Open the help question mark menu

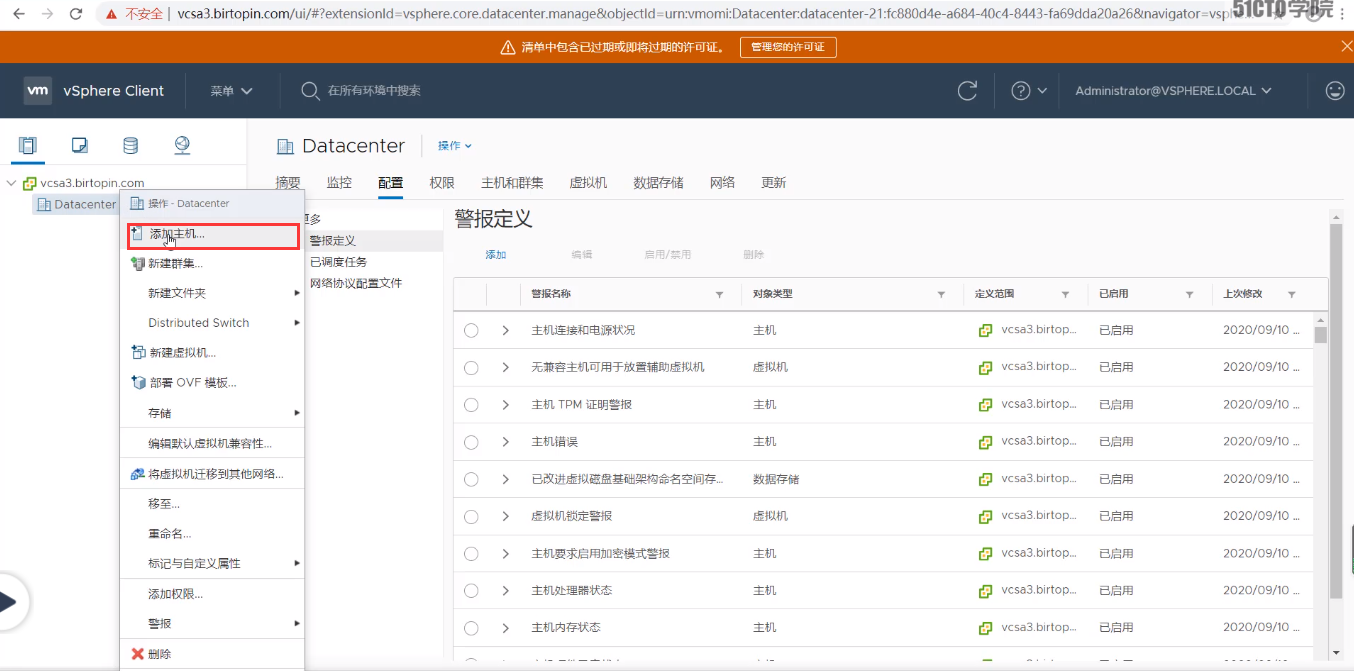pos(1029,91)
